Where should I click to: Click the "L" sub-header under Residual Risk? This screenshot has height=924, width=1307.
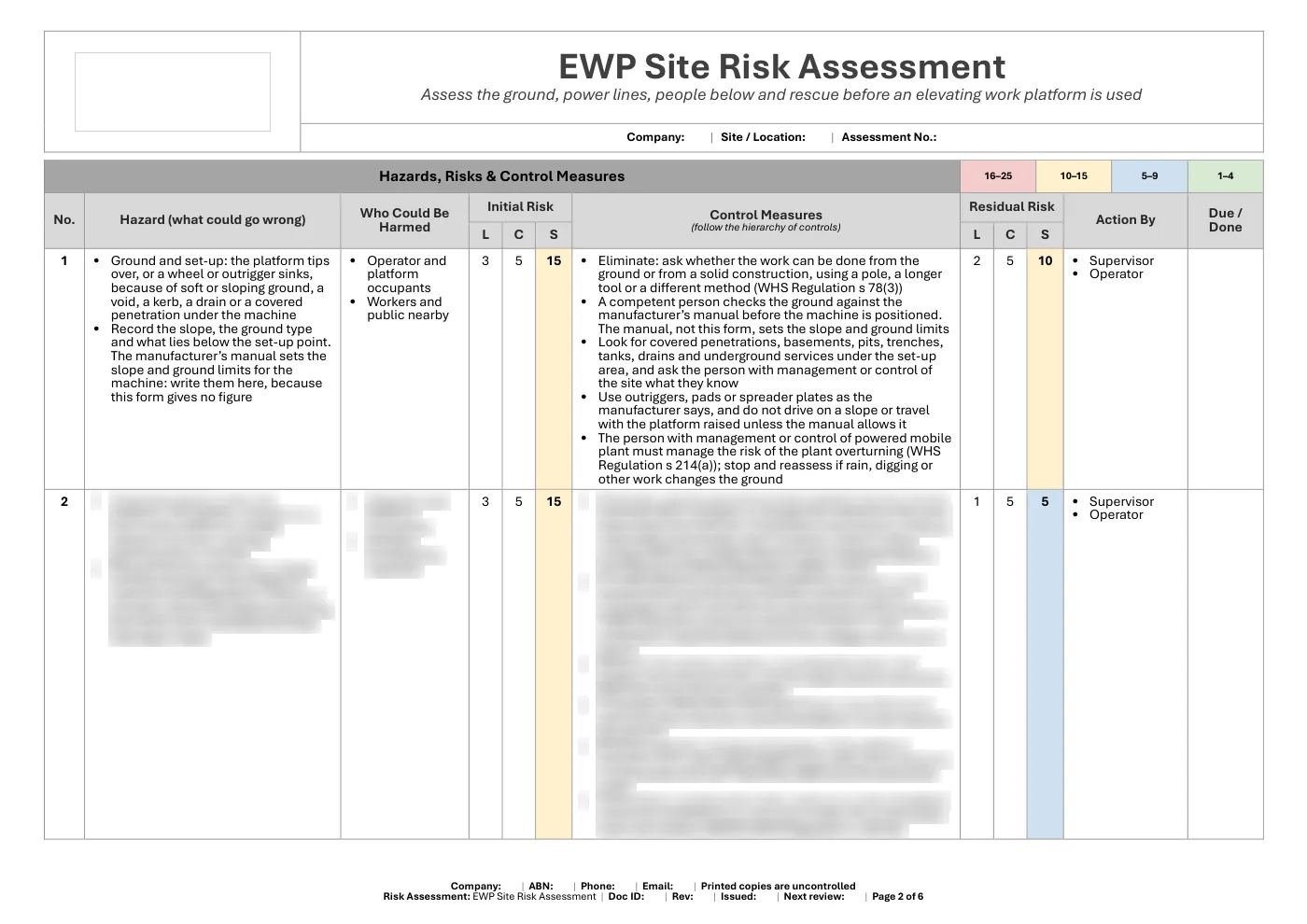(977, 235)
